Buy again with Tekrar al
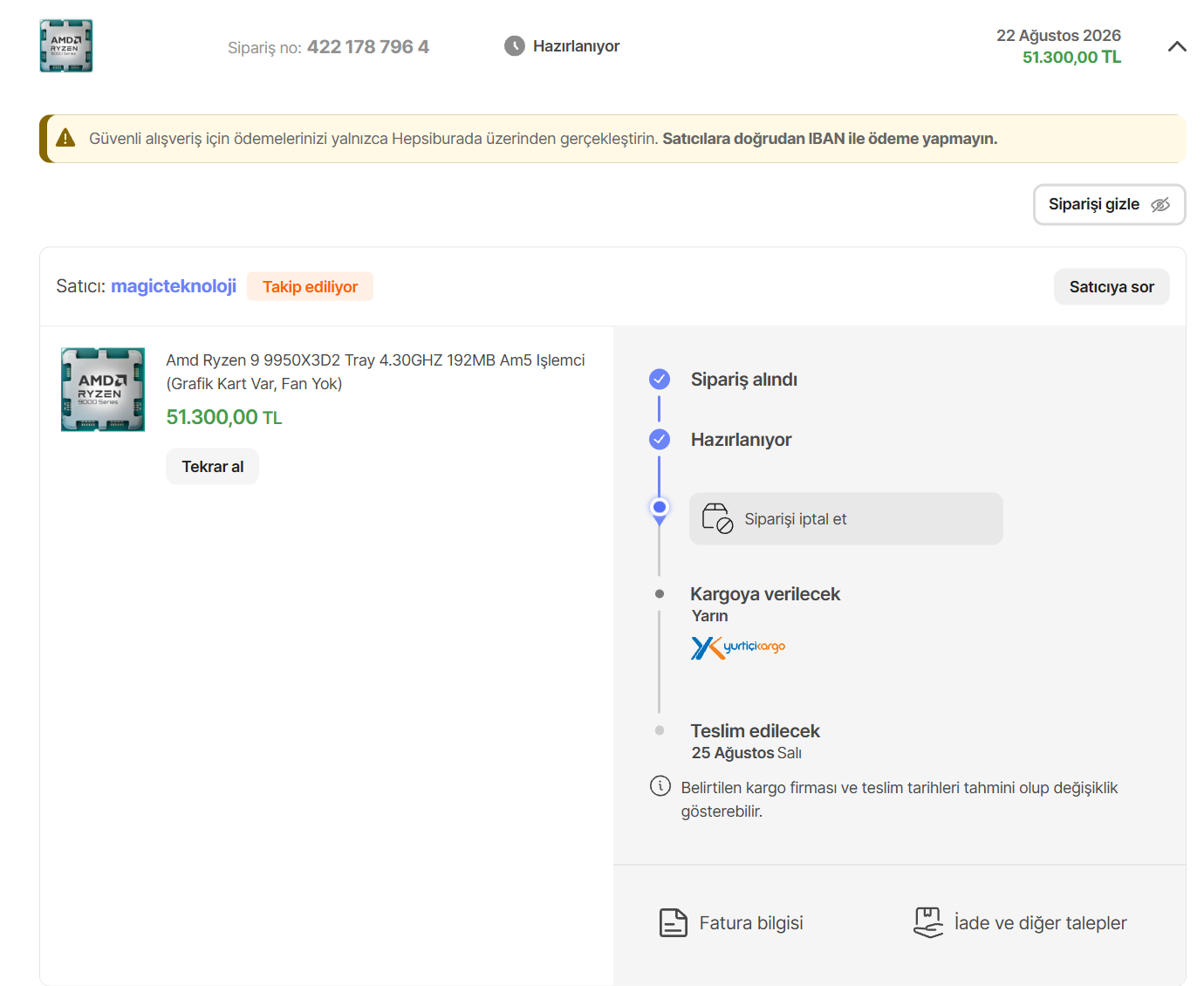The height and width of the screenshot is (986, 1204). [x=213, y=467]
